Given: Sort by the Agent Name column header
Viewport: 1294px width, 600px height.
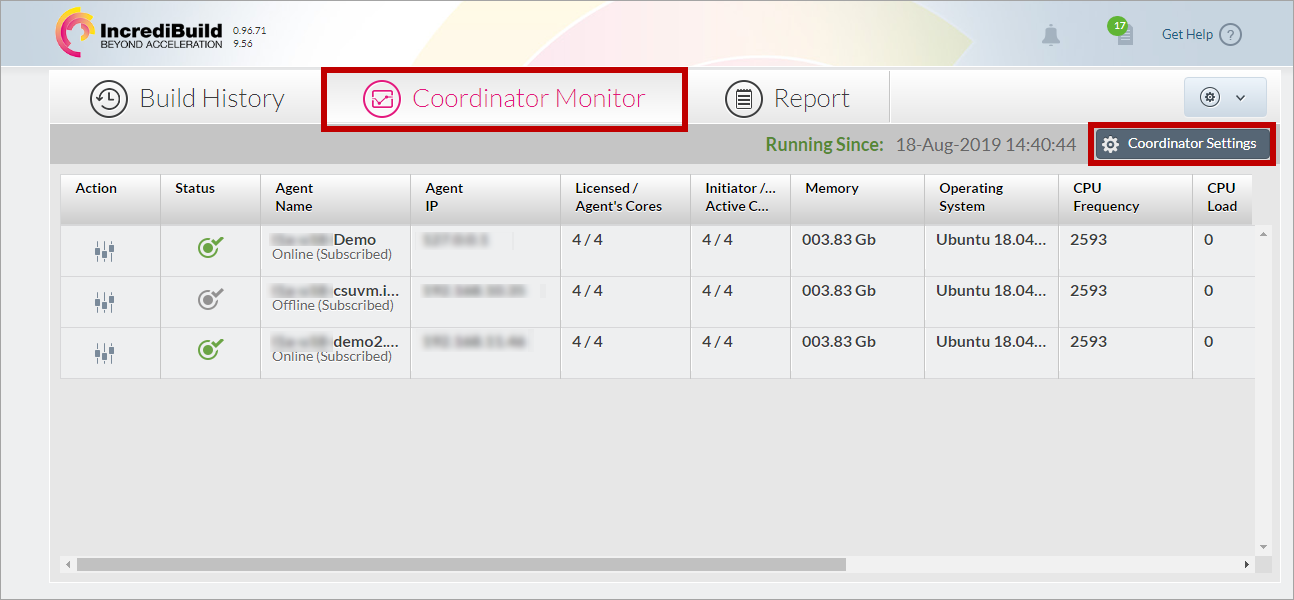Looking at the screenshot, I should pyautogui.click(x=294, y=197).
